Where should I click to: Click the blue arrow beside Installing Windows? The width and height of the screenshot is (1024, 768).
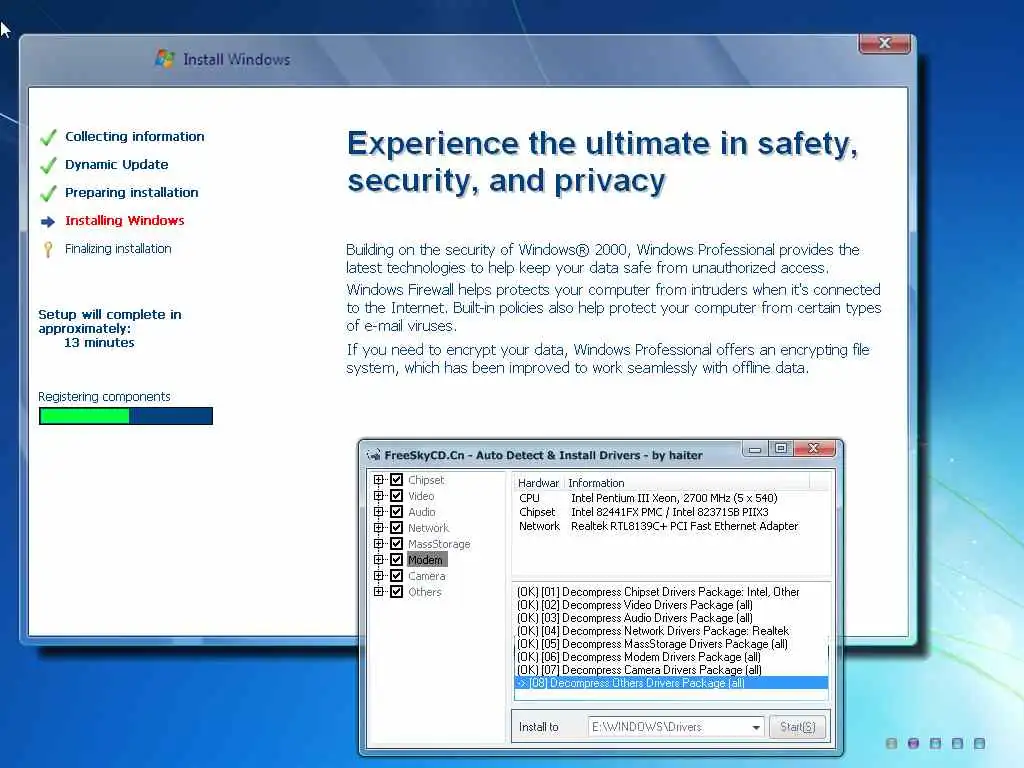(x=48, y=221)
